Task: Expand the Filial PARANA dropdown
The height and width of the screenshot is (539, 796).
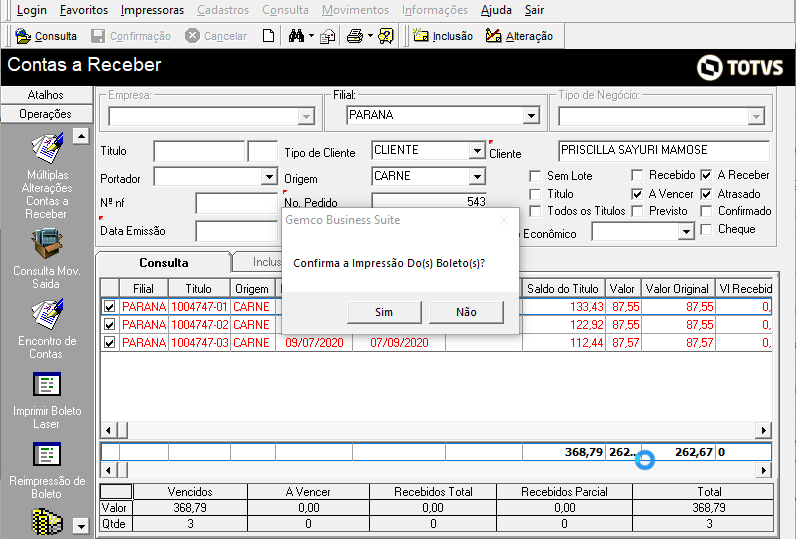Action: coord(531,116)
